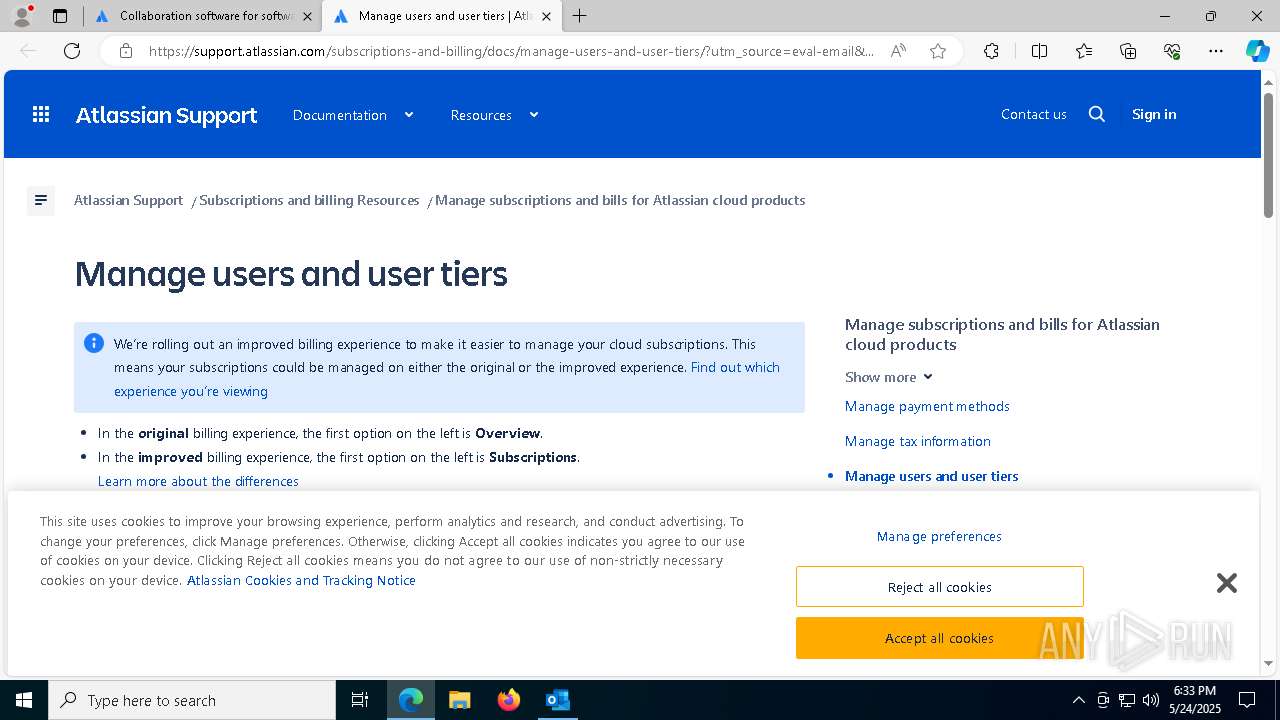Open the notification center icon
Screen dimensions: 1280x720
click(1247, 700)
